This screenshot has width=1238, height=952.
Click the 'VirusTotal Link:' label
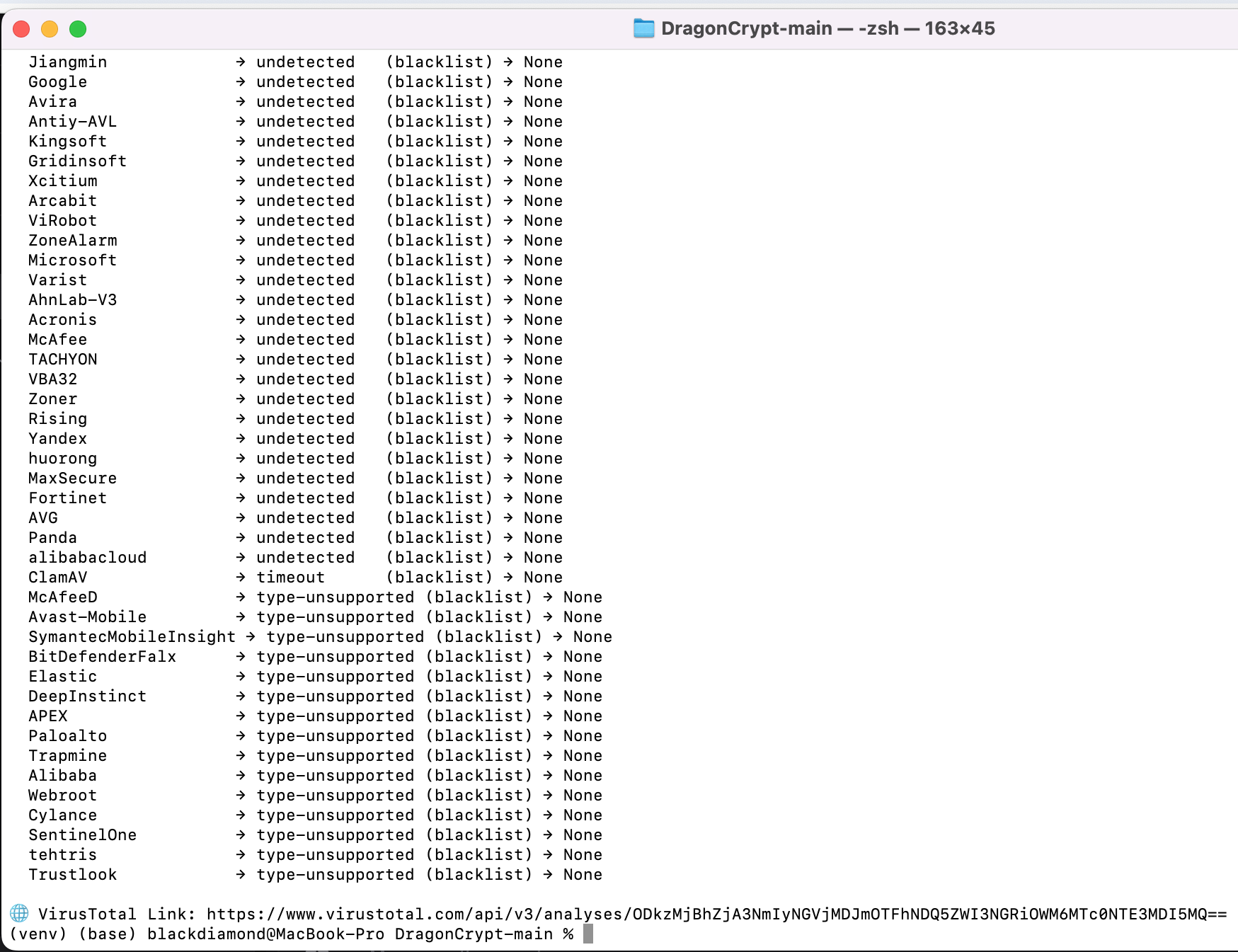coord(117,914)
